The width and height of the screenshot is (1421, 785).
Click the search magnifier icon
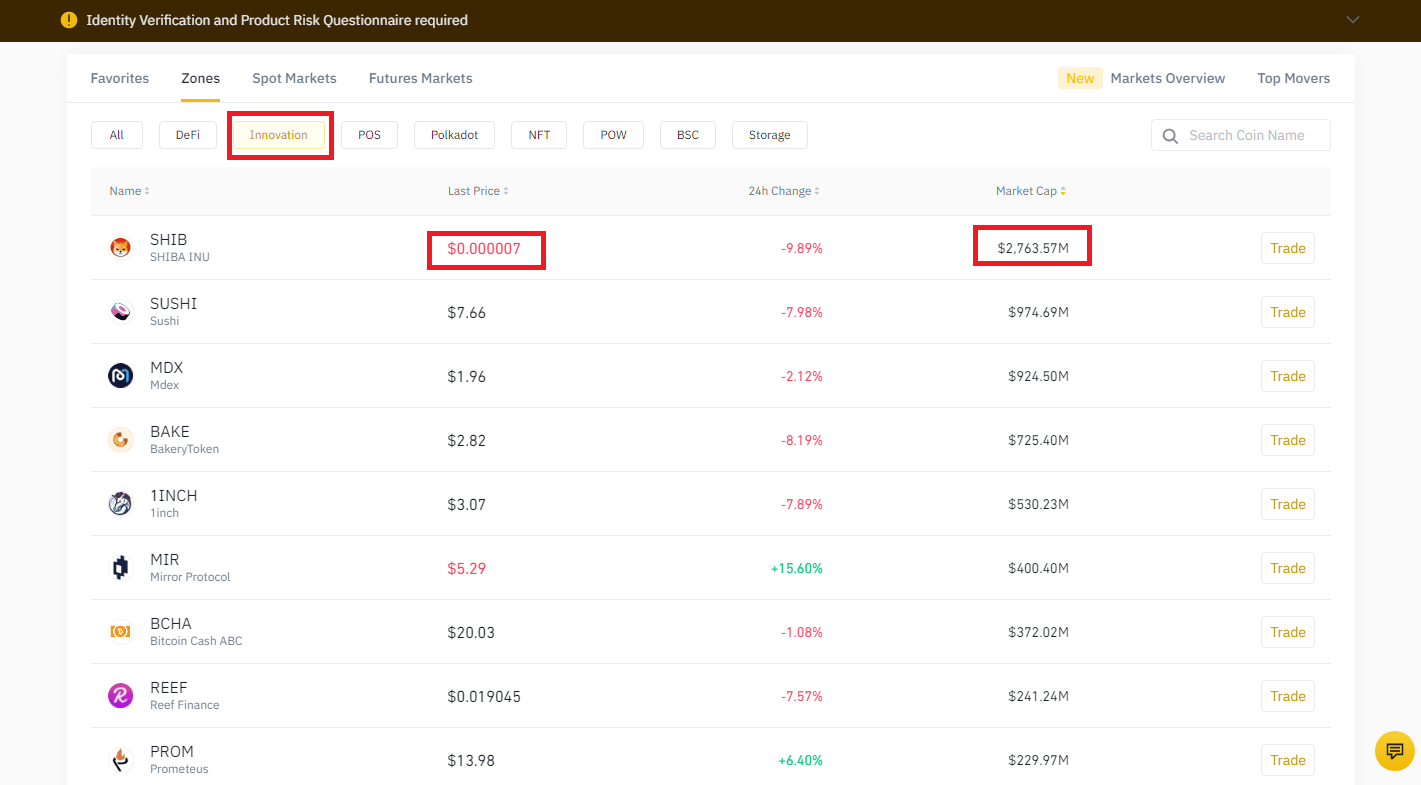pyautogui.click(x=1171, y=136)
